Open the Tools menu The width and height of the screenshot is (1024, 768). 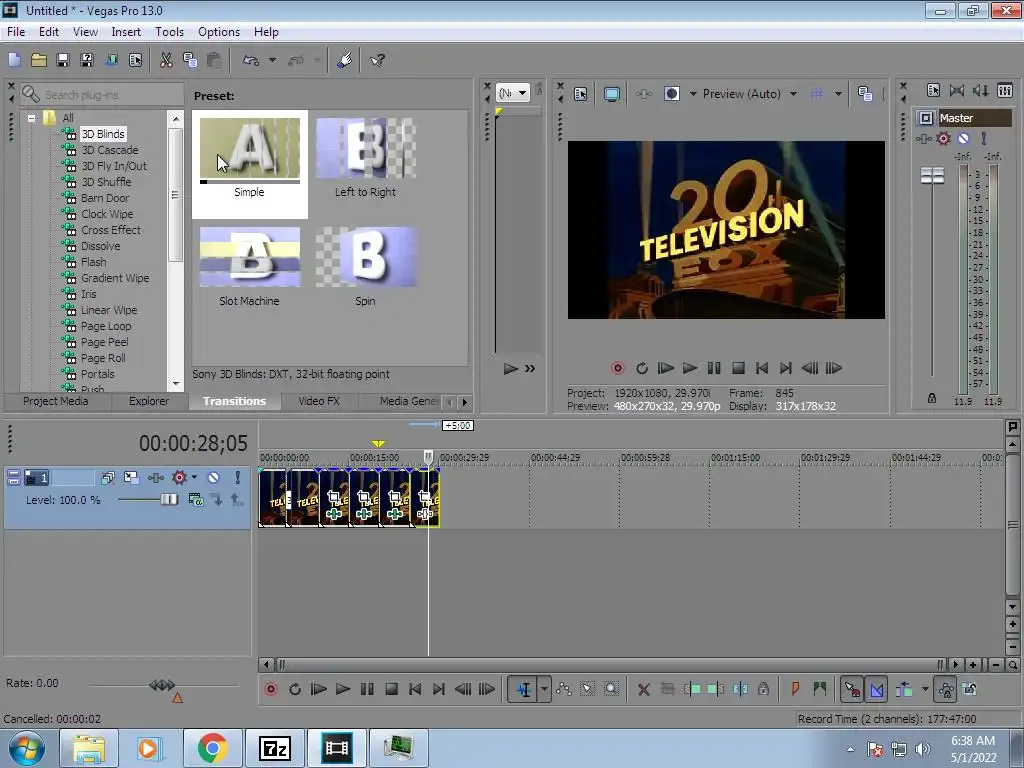[x=169, y=31]
